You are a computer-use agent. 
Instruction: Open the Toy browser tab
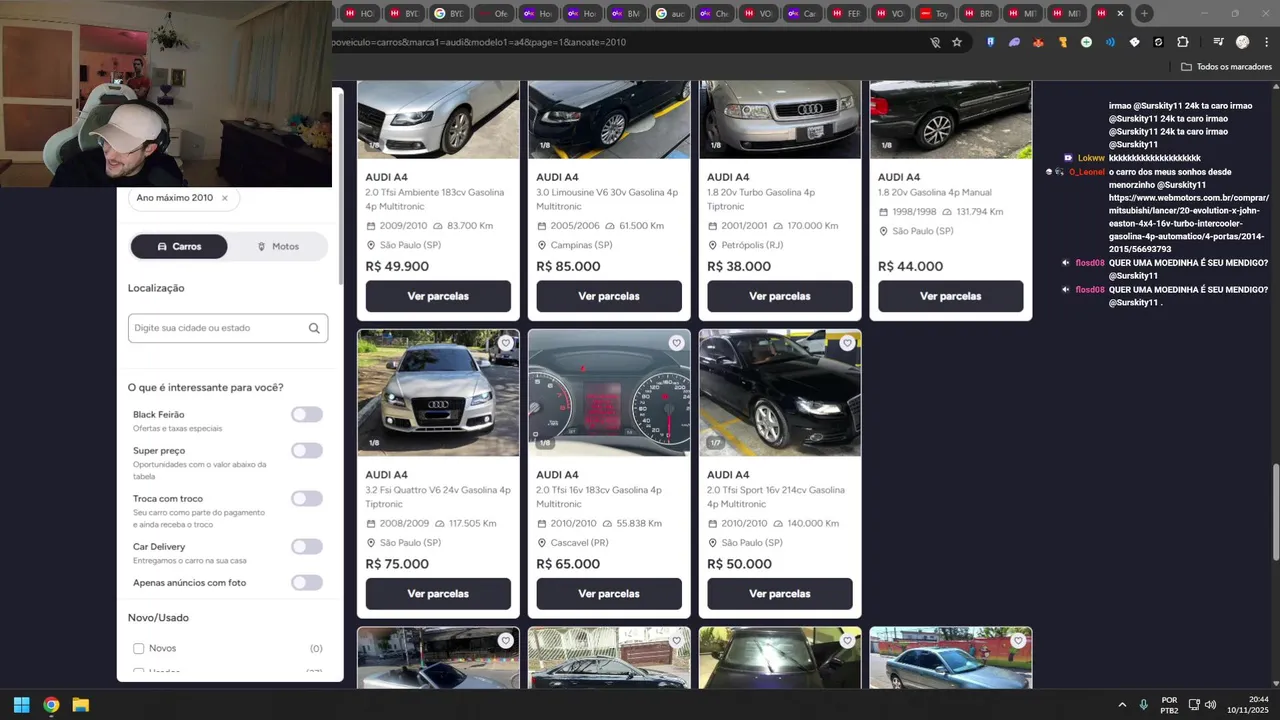934,13
